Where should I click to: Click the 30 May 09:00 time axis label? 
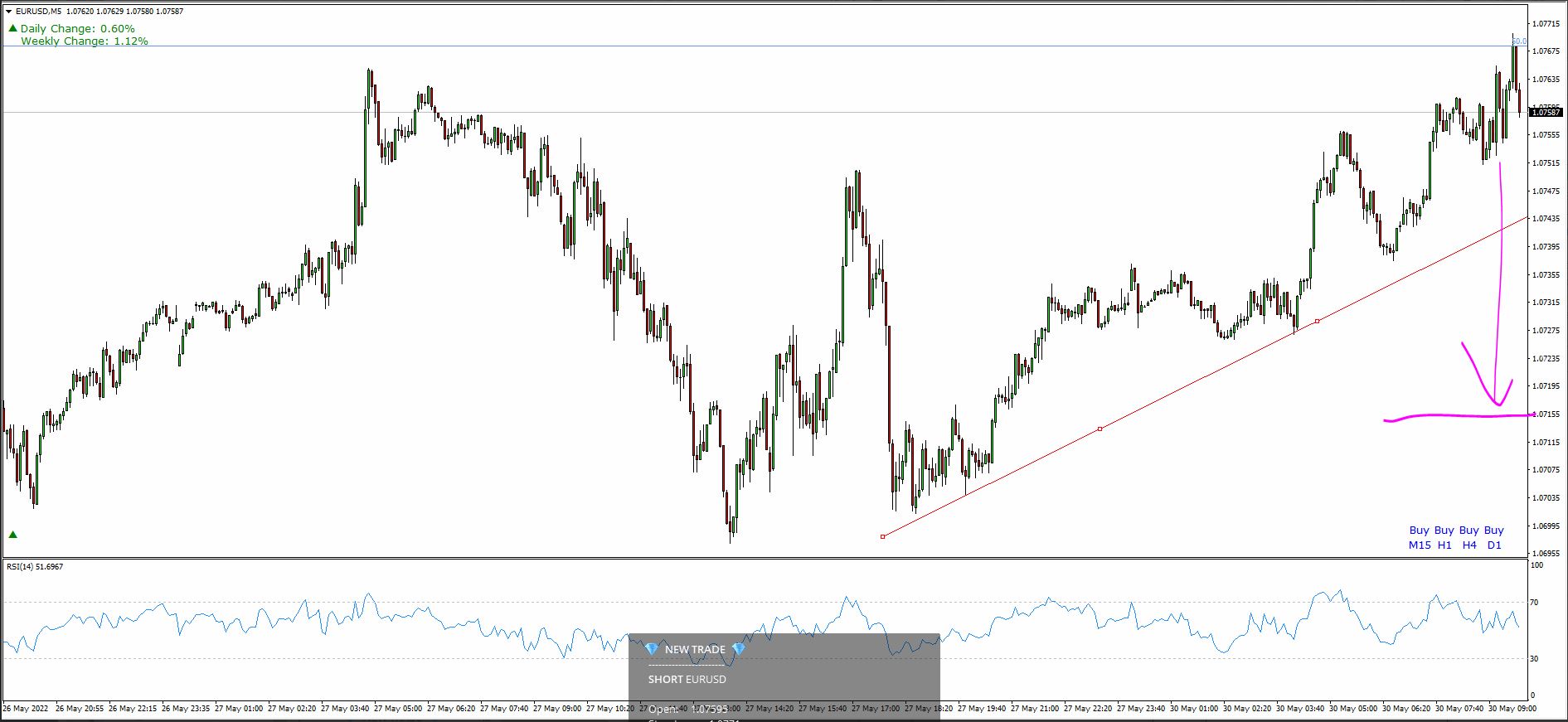coord(1513,709)
